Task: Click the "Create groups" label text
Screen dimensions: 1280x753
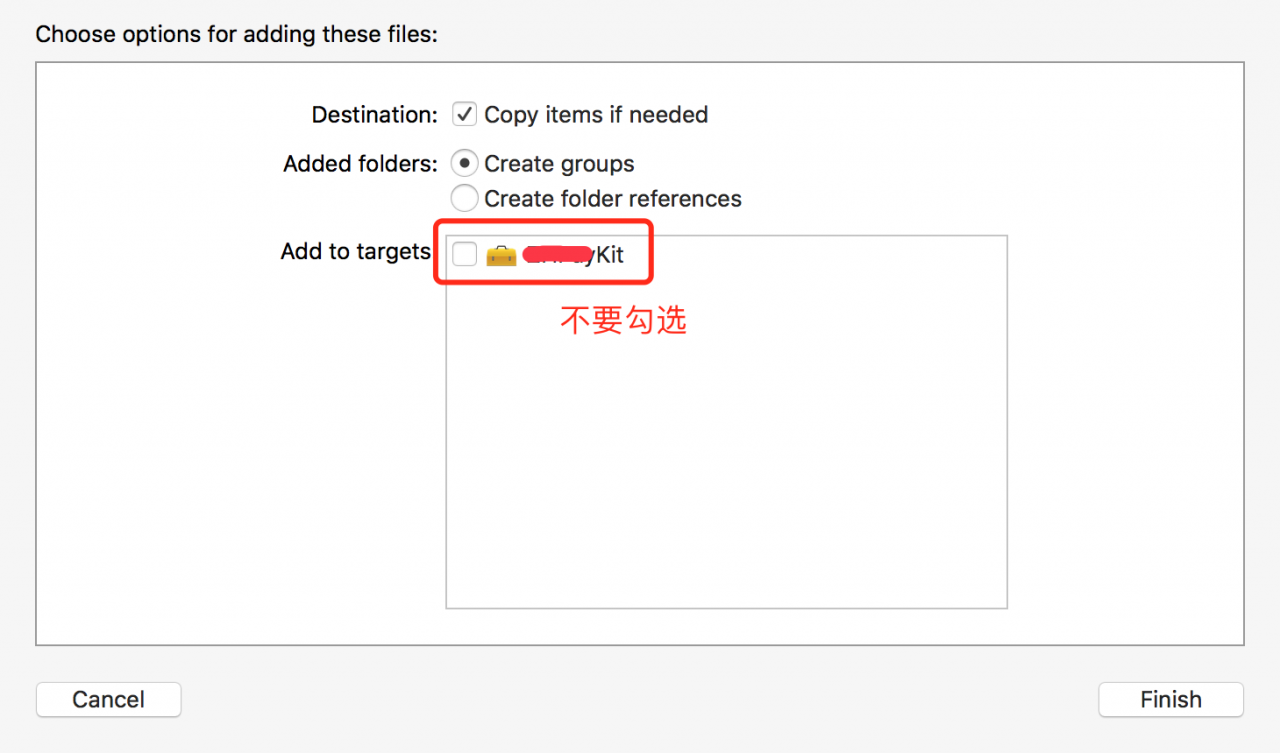Action: pyautogui.click(x=559, y=164)
